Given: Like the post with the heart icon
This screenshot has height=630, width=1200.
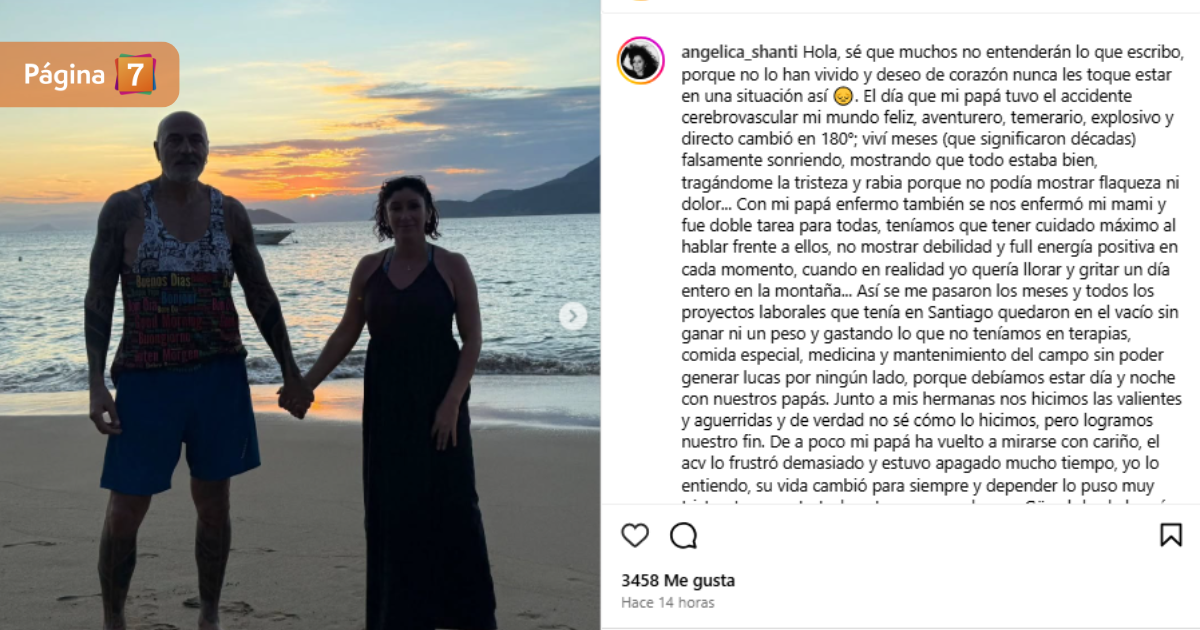Looking at the screenshot, I should pyautogui.click(x=635, y=535).
